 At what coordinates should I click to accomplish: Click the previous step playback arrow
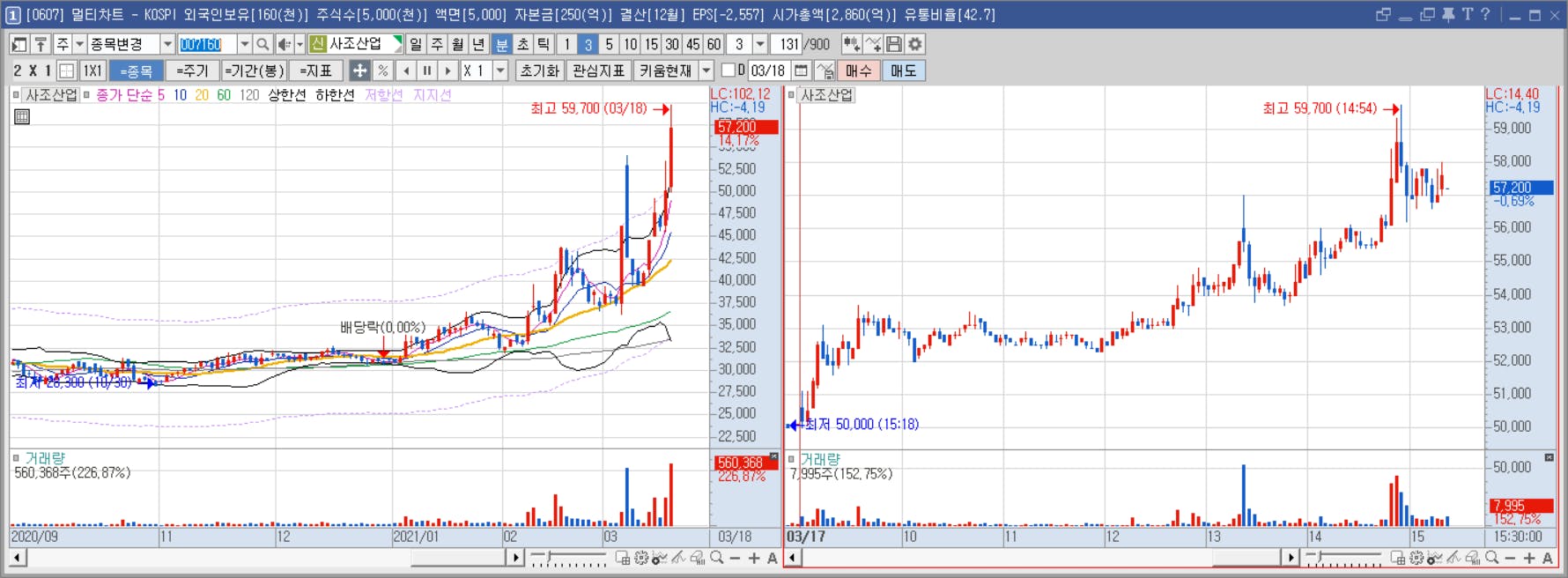(406, 70)
